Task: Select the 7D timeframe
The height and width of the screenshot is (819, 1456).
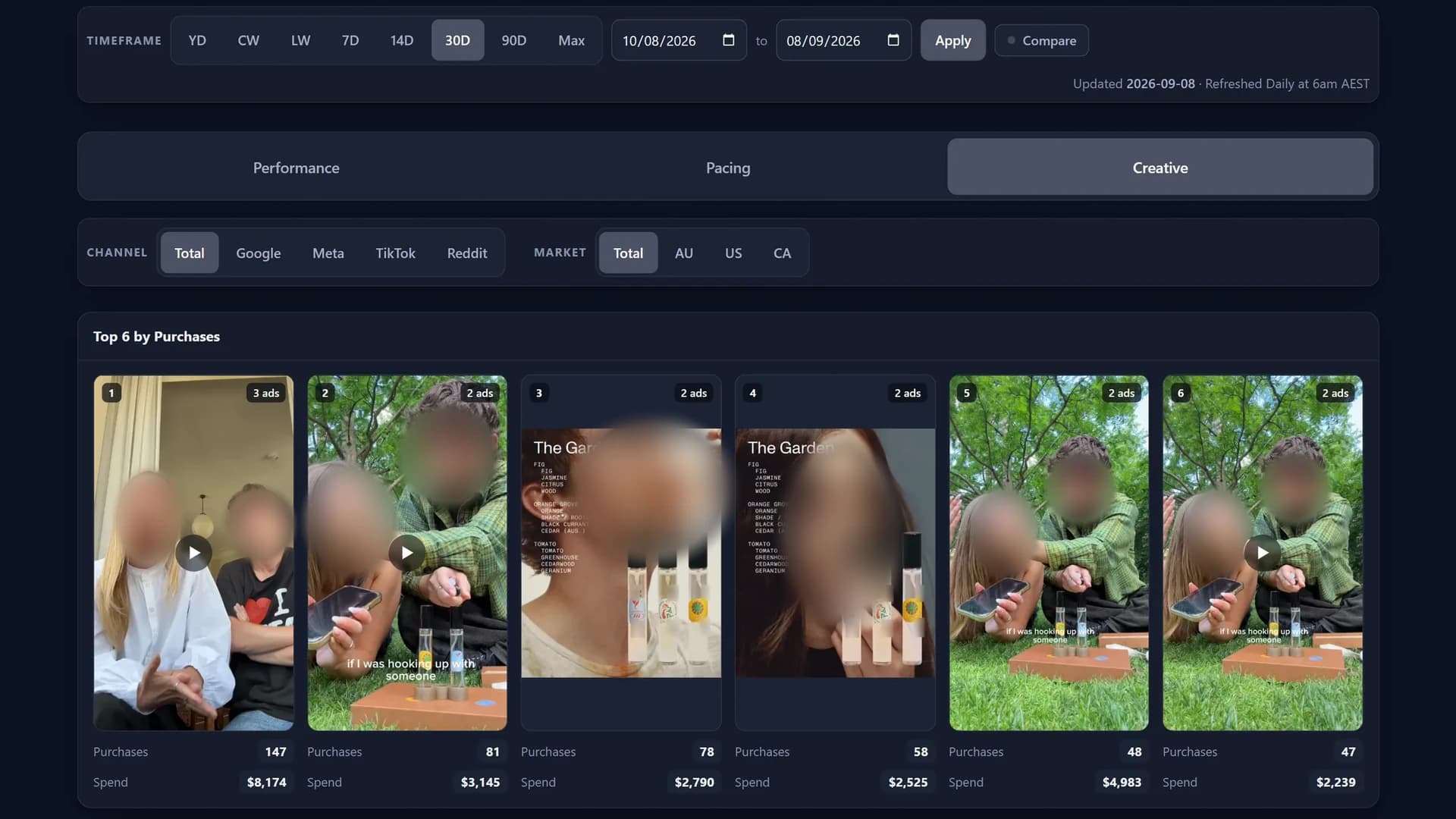Action: tap(350, 40)
